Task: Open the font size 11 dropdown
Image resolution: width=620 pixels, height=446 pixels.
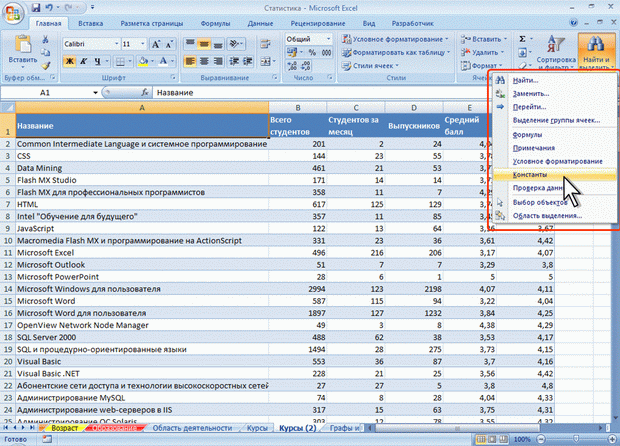Action: 143,44
